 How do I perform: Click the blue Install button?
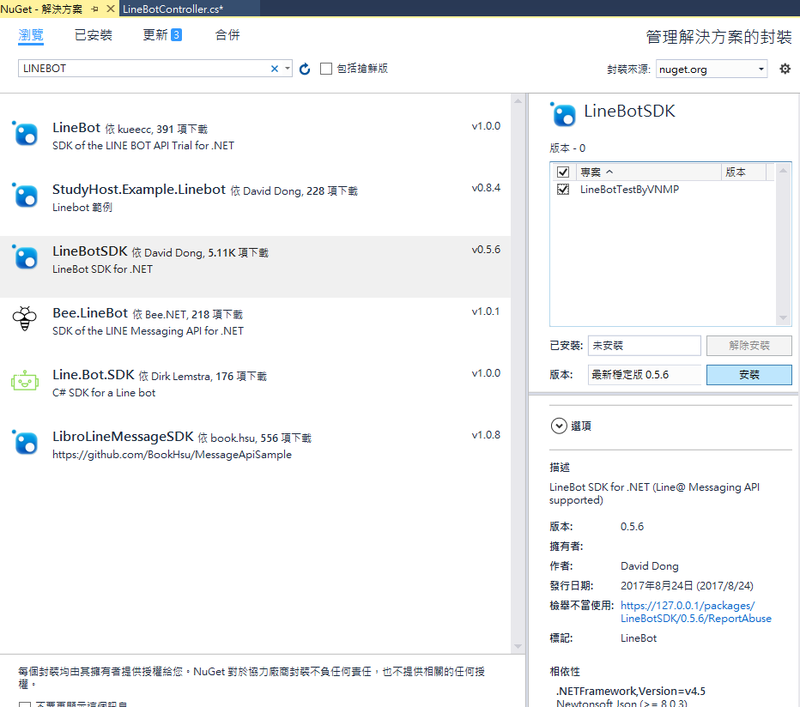point(749,375)
